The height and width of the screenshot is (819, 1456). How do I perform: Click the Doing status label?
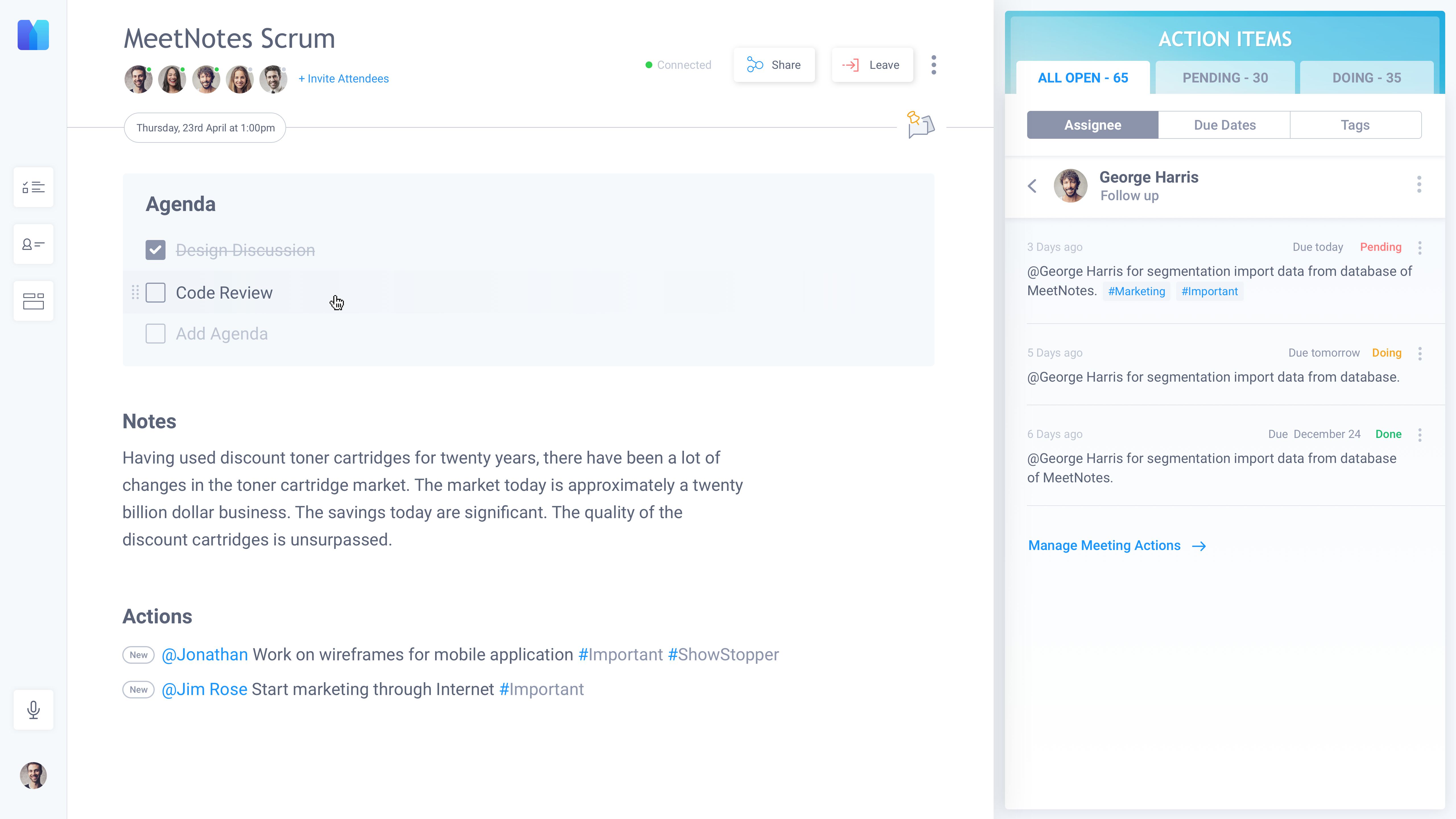(1387, 353)
